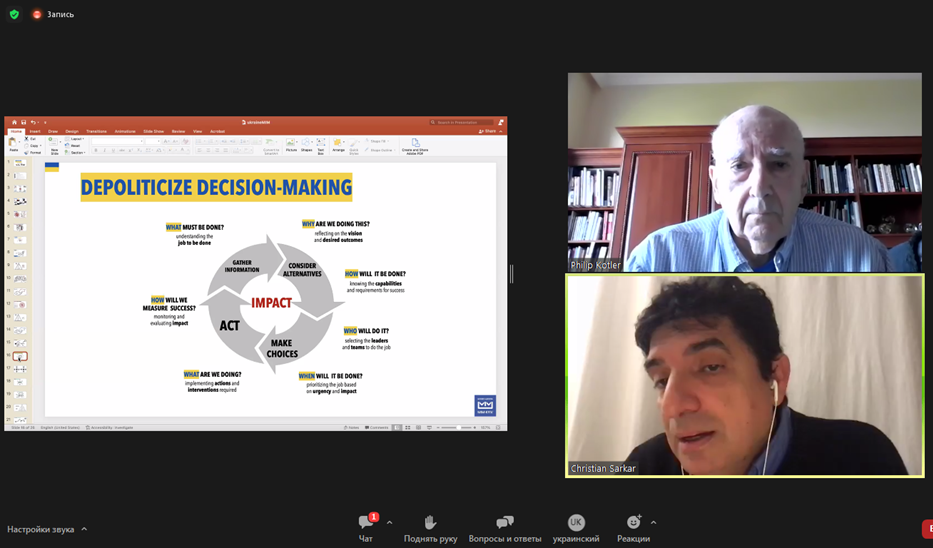Click the Share button in PowerPoint
Screen dimensions: 933x548
(488, 131)
